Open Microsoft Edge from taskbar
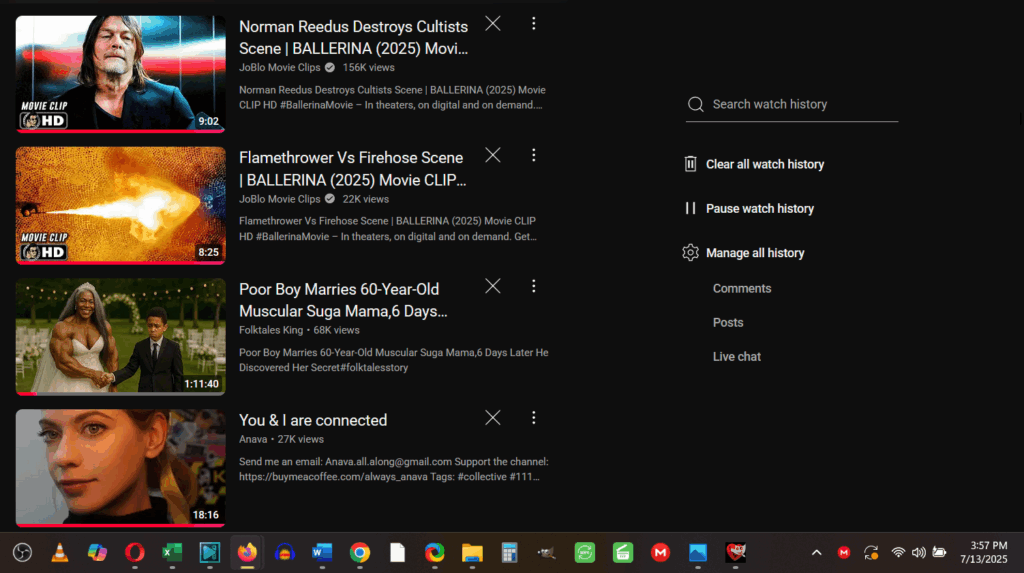Image resolution: width=1024 pixels, height=573 pixels. (434, 553)
